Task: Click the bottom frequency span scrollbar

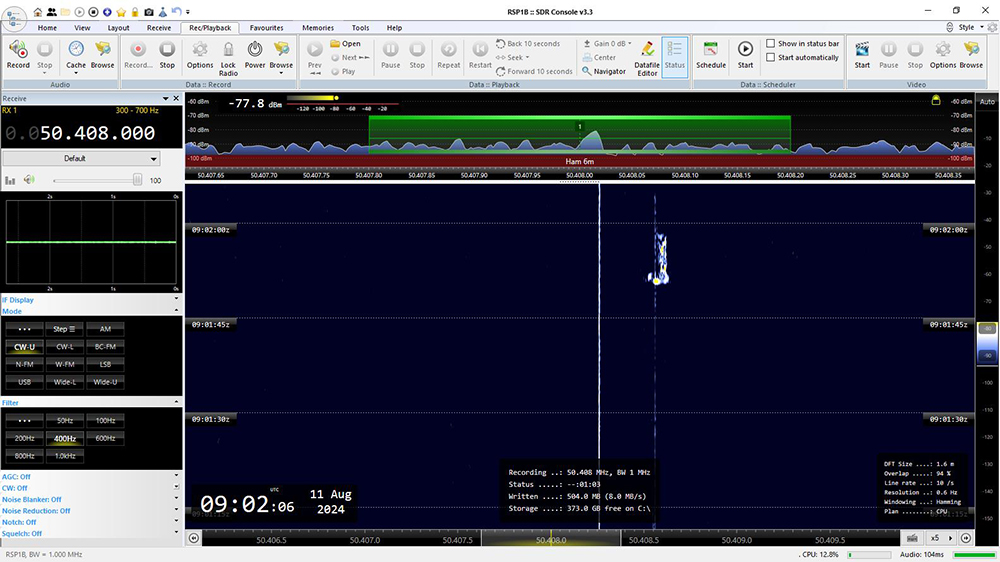Action: (551, 539)
